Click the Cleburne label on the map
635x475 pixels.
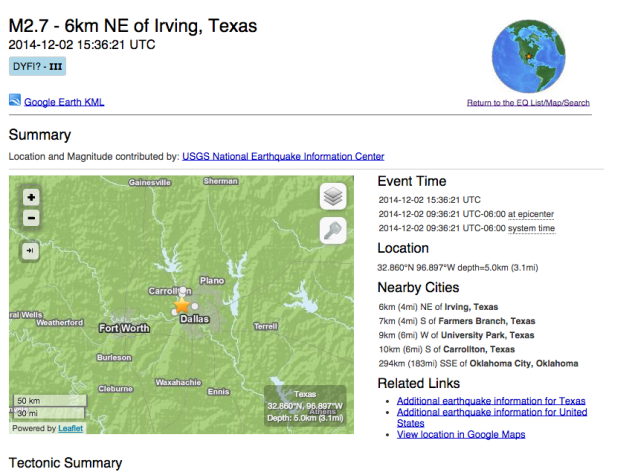coord(115,389)
